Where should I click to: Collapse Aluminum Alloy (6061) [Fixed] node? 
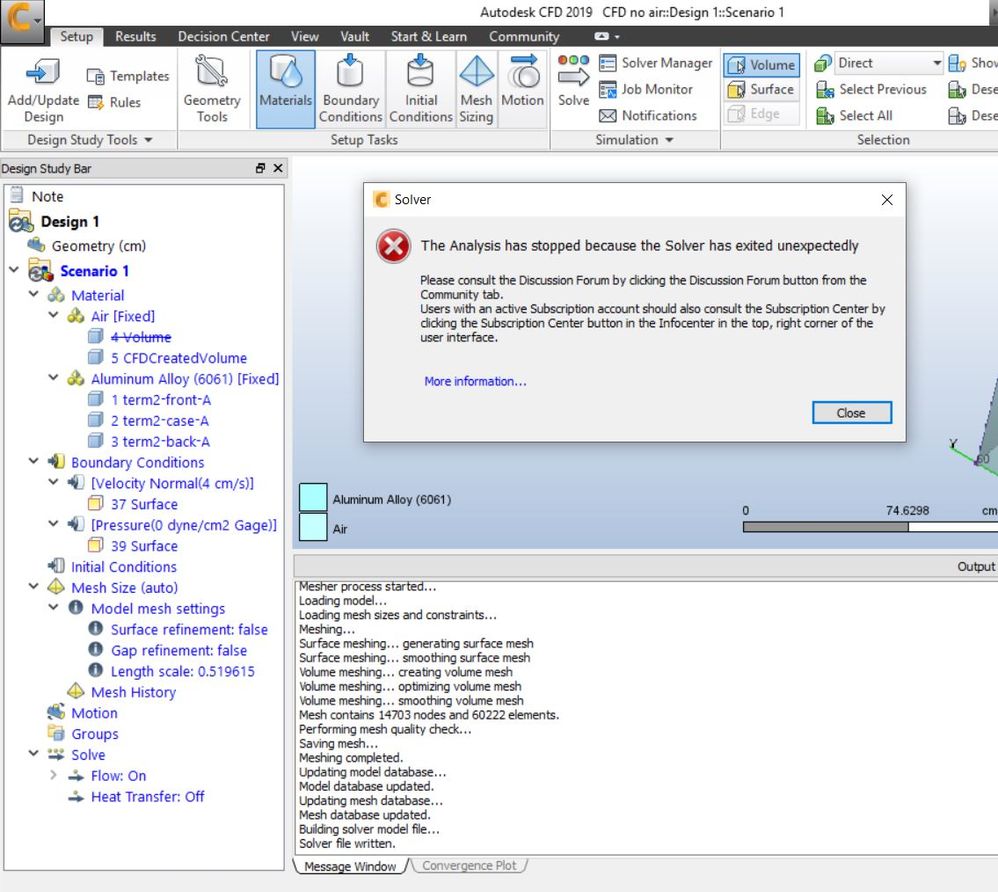pyautogui.click(x=53, y=378)
